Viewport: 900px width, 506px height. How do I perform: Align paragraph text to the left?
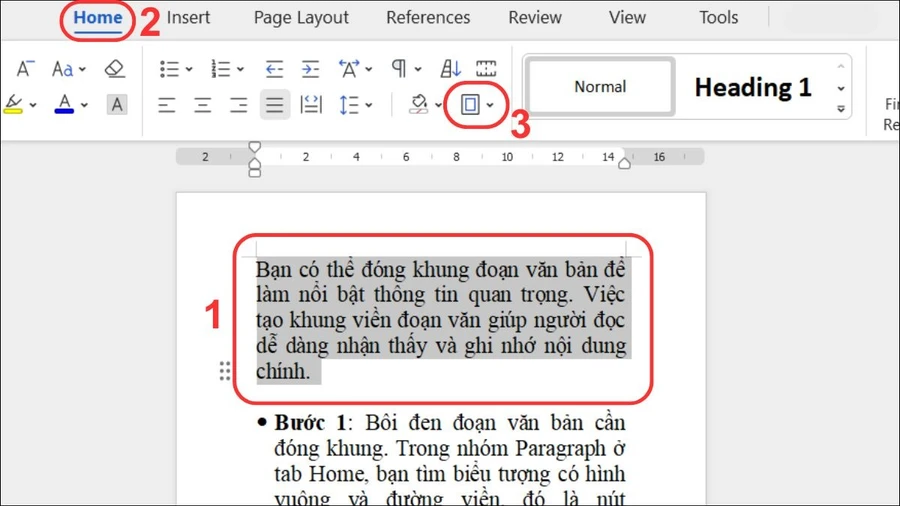pos(166,105)
